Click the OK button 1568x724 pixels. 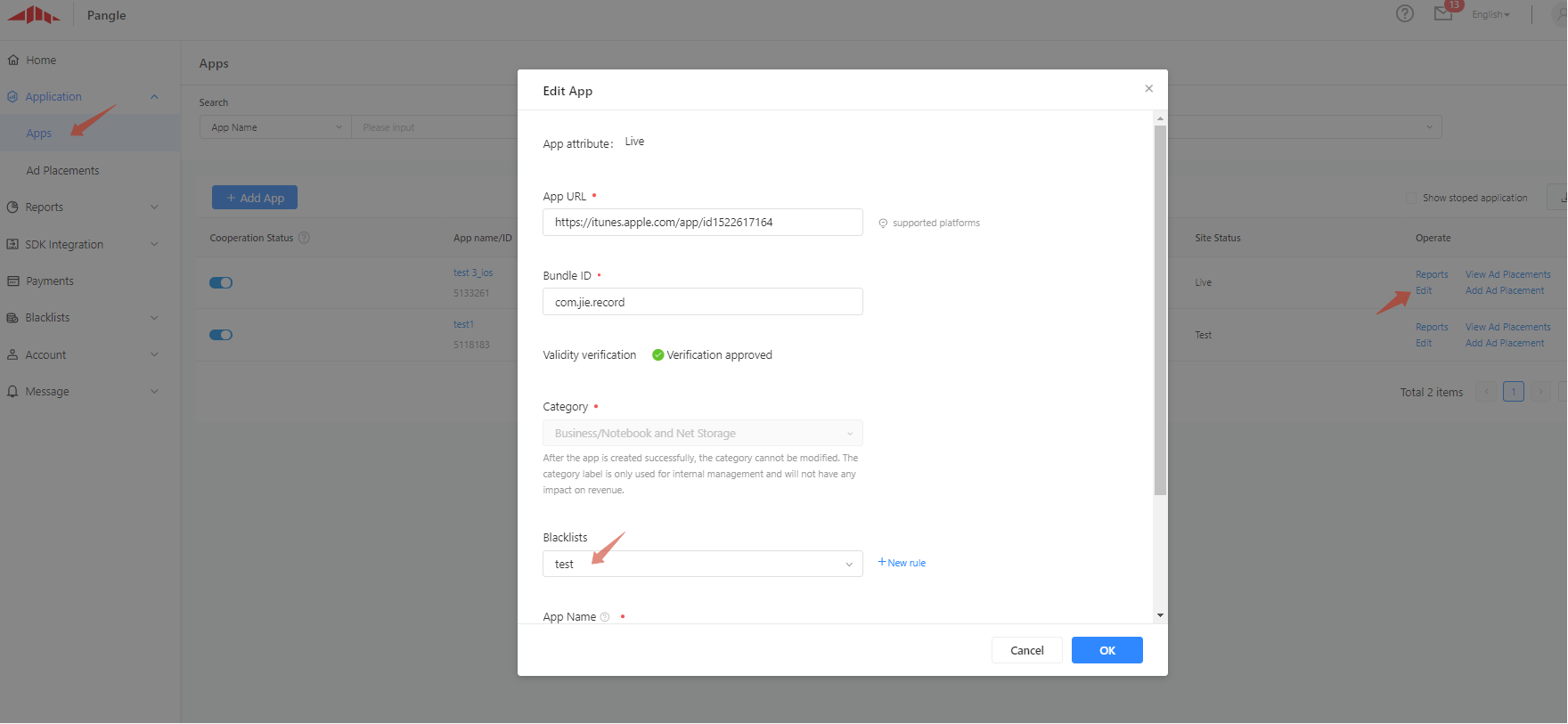point(1107,650)
